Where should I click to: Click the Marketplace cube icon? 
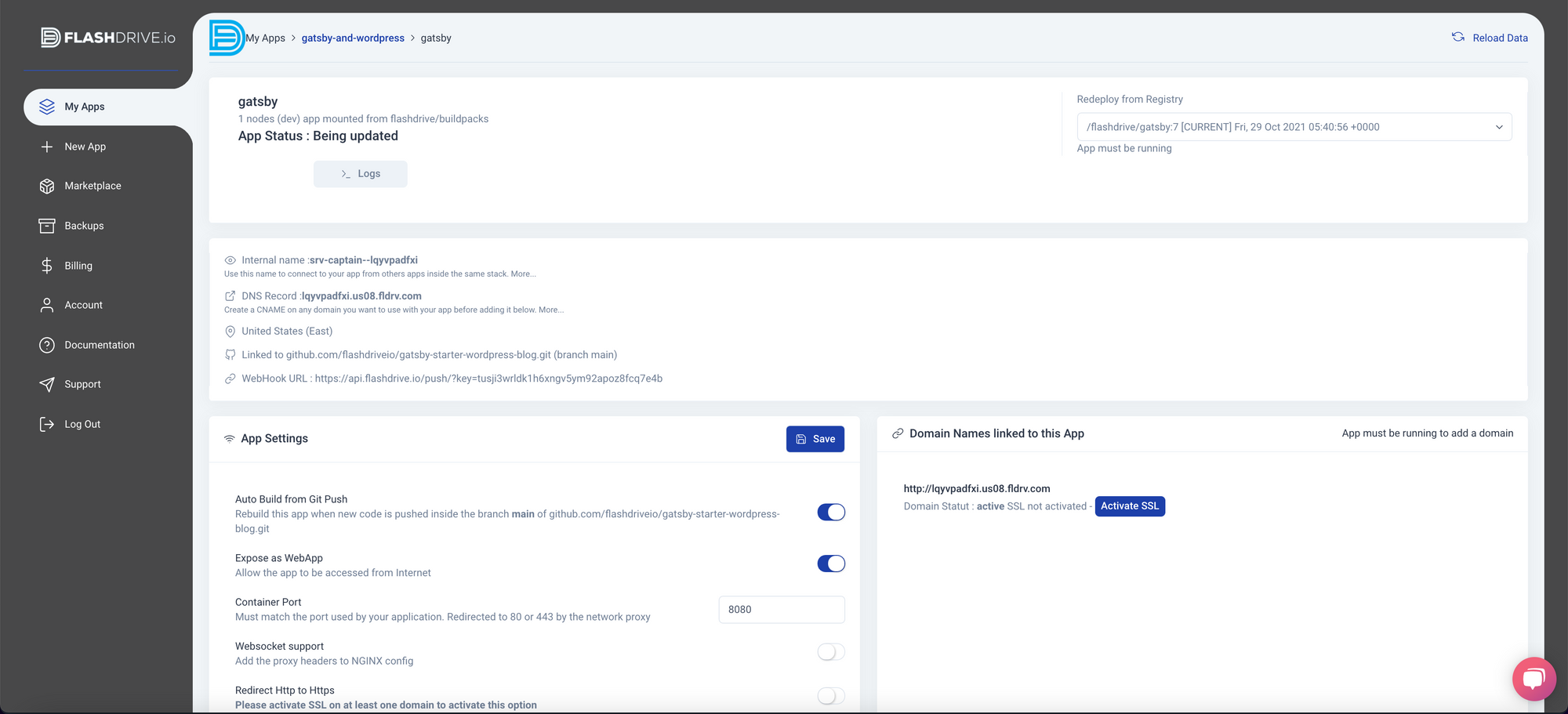(47, 186)
